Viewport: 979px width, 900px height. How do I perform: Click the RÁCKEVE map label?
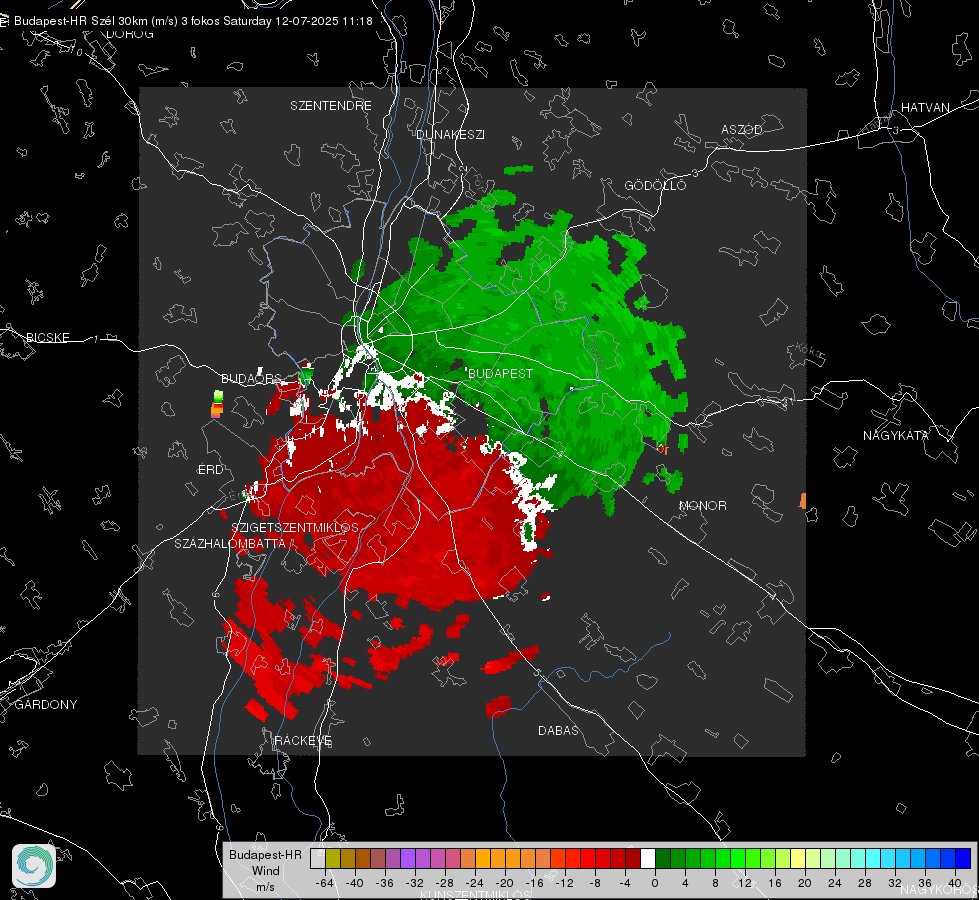click(x=303, y=741)
